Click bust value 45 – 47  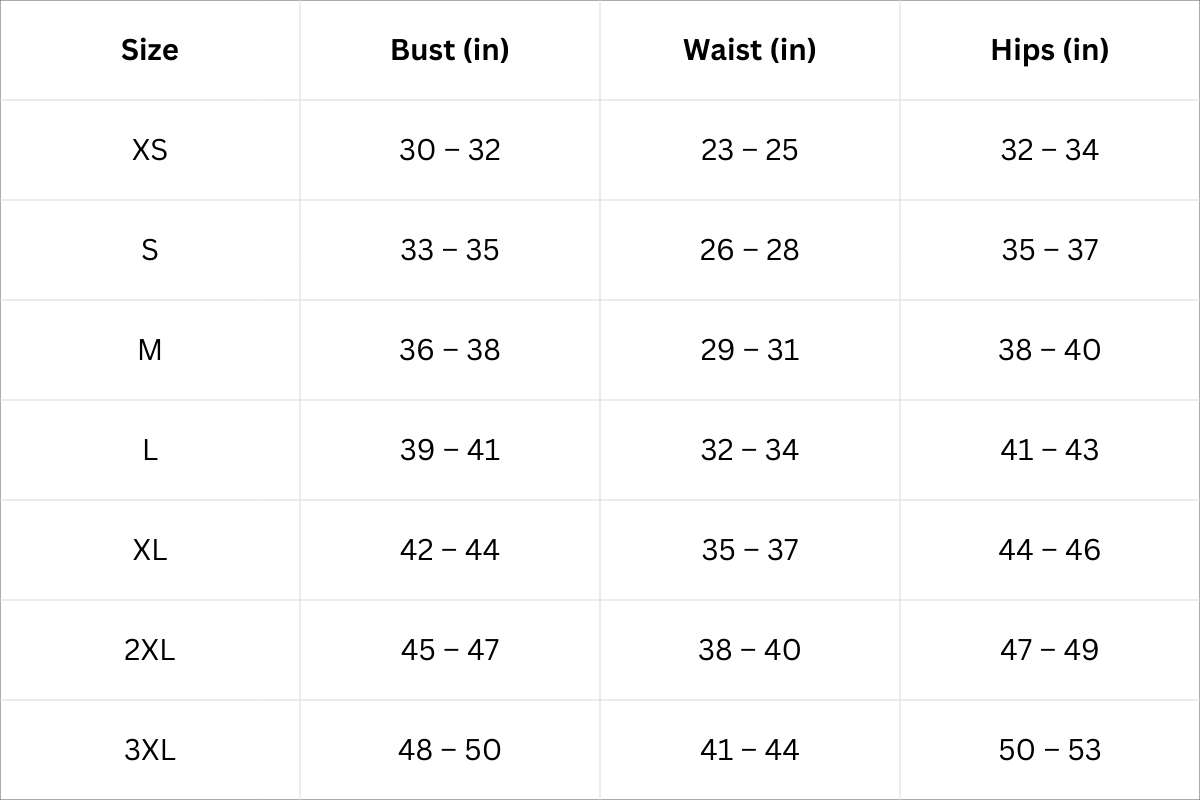[x=450, y=650]
